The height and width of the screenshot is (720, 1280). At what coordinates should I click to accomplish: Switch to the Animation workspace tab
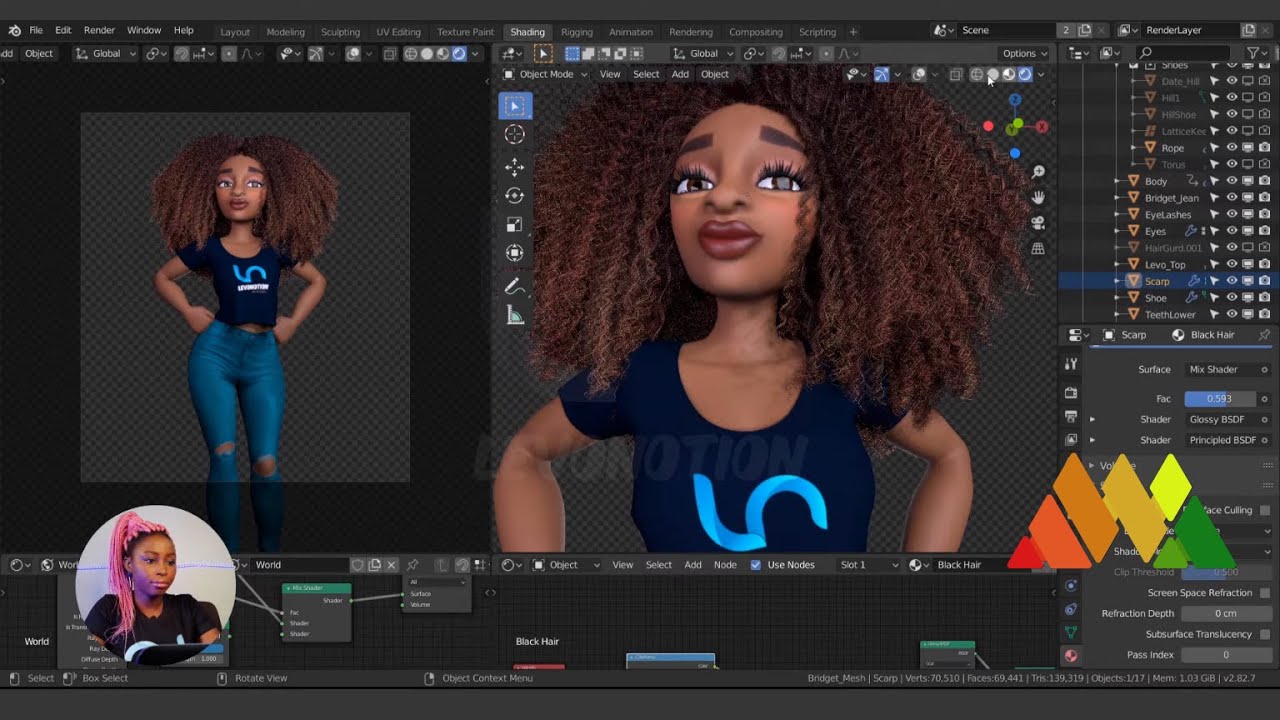631,32
